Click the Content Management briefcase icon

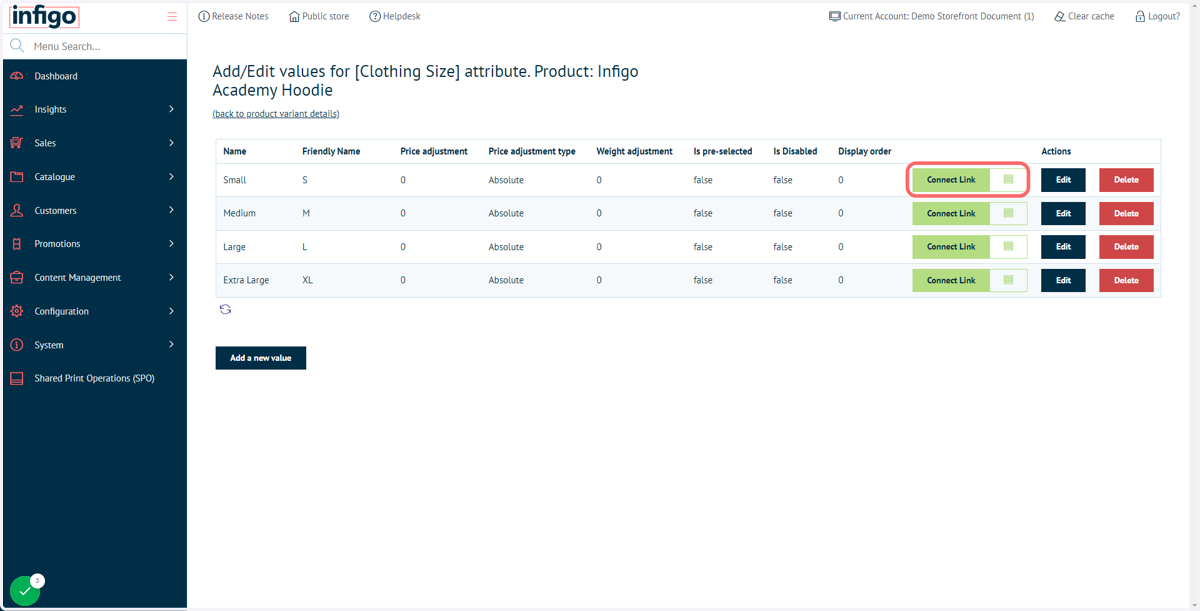[17, 278]
